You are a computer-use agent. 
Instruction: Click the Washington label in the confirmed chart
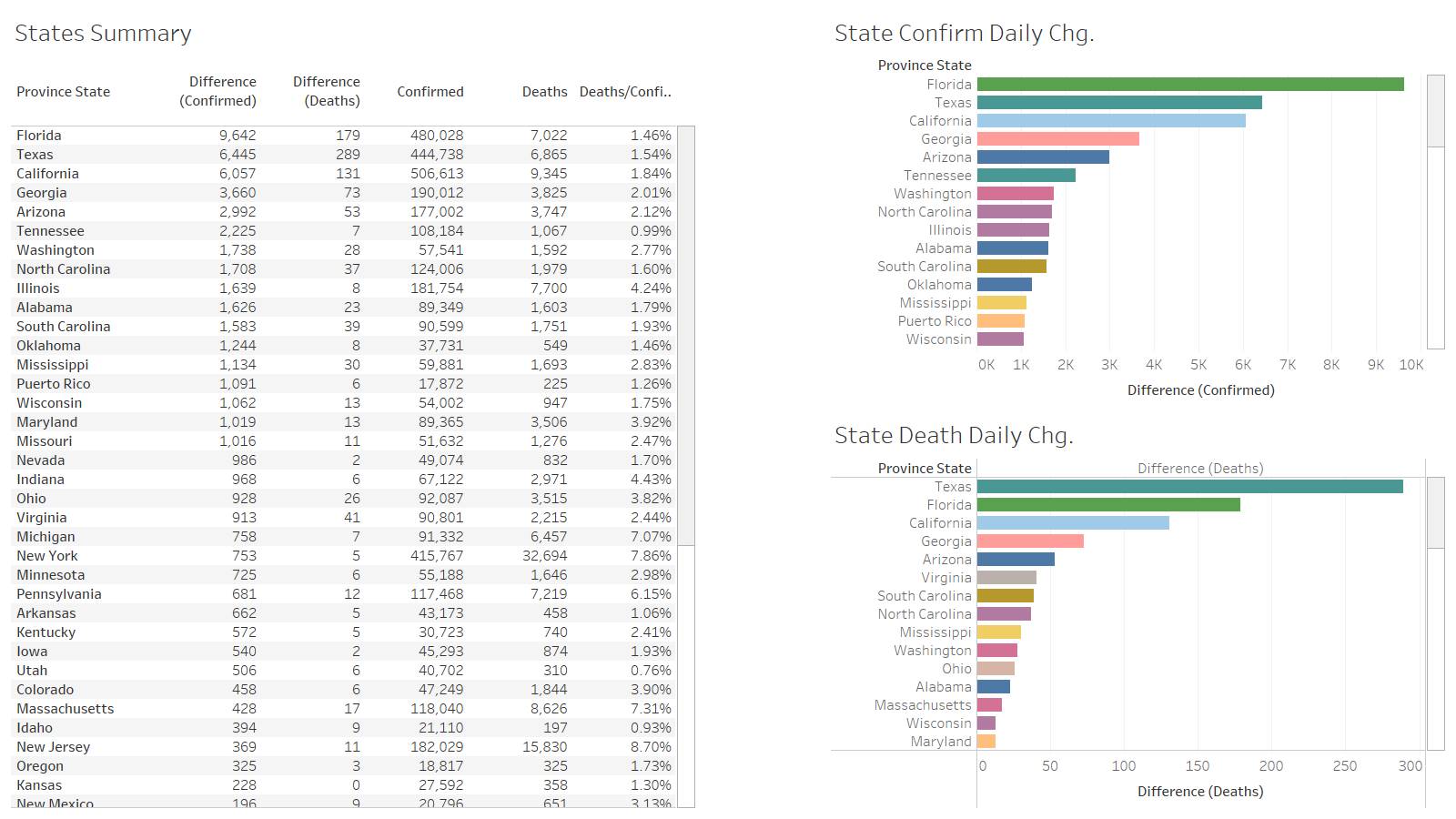point(932,194)
